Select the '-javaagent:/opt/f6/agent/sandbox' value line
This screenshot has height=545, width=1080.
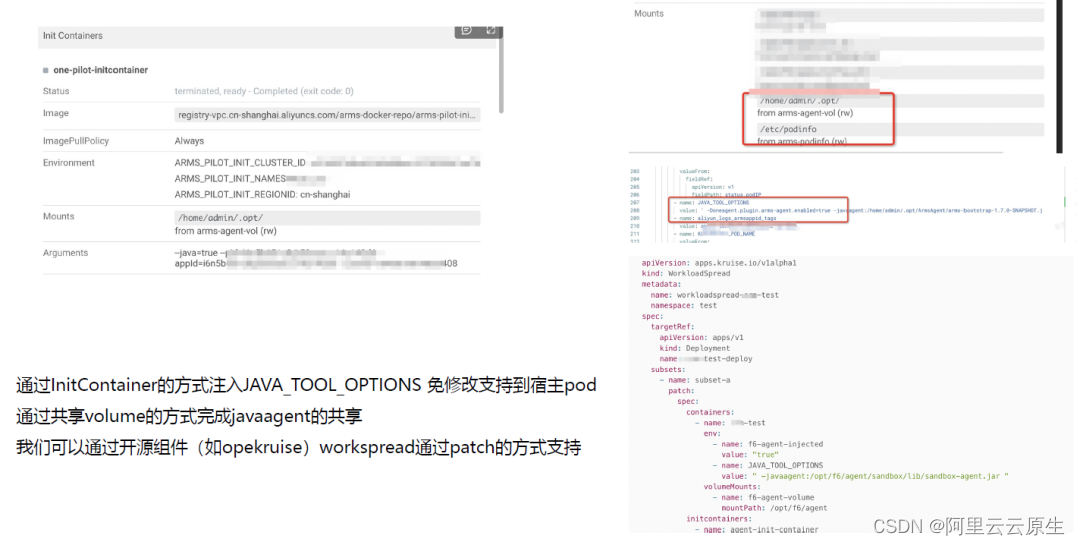point(864,476)
